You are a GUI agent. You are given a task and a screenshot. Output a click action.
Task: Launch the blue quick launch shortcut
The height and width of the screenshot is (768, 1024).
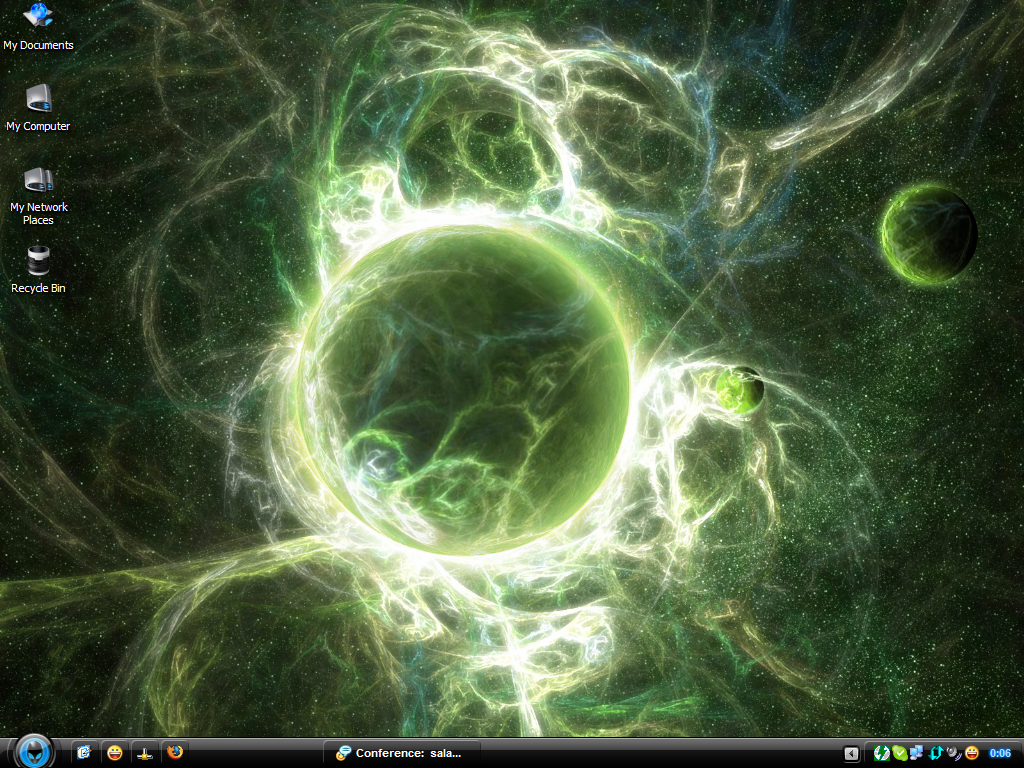coord(84,753)
